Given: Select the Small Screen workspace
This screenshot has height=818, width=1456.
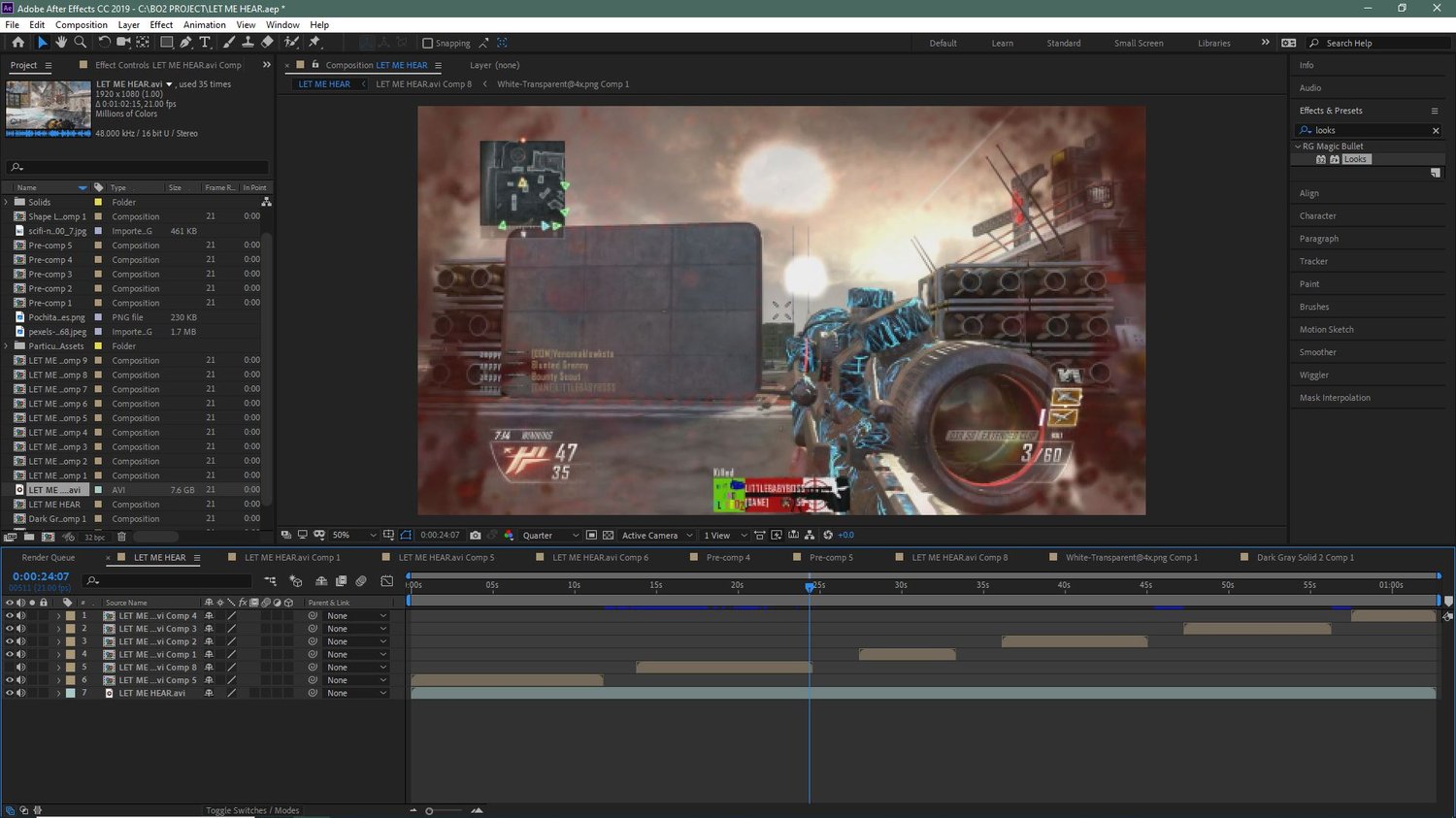Looking at the screenshot, I should tap(1139, 43).
